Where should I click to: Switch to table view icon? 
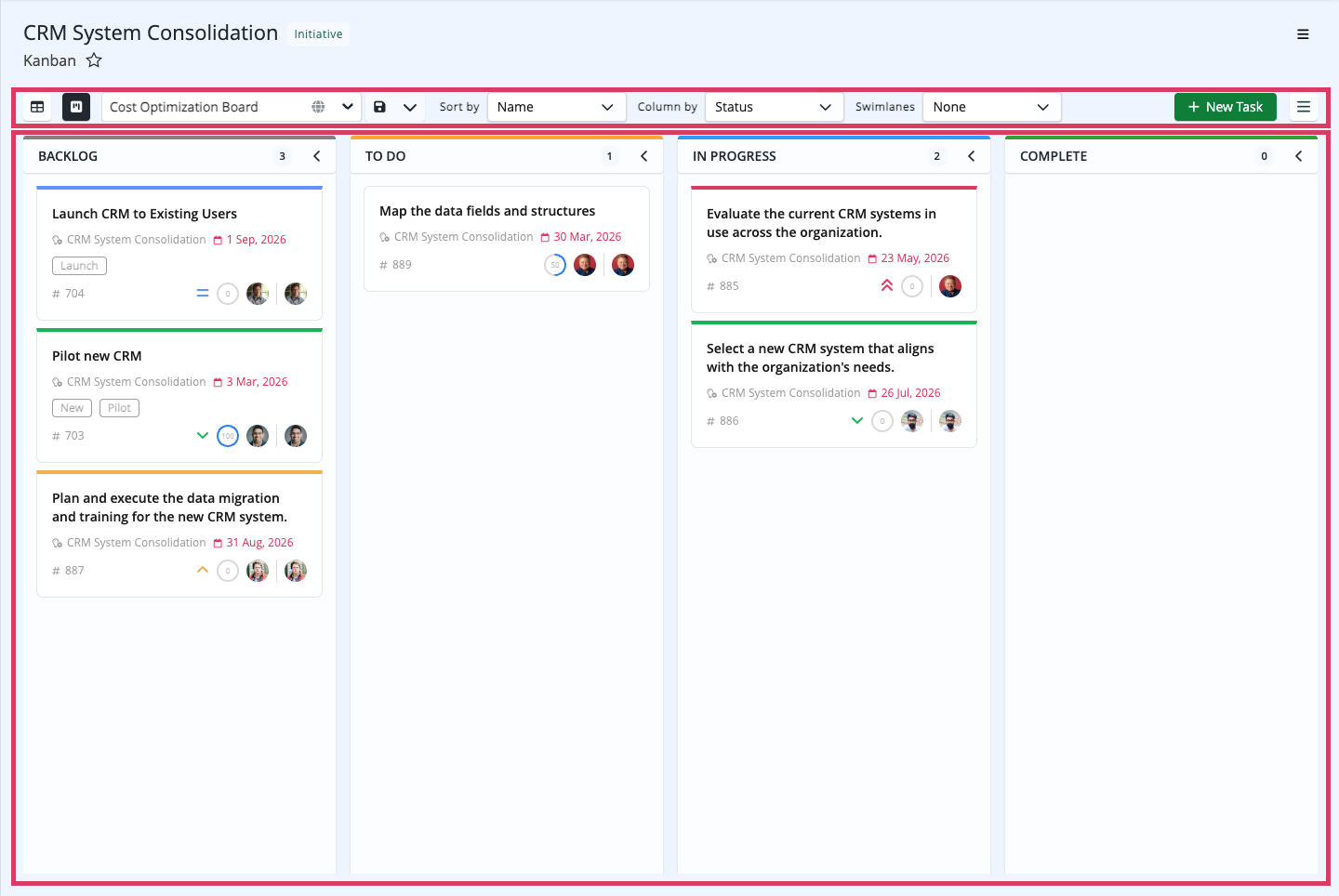click(37, 107)
